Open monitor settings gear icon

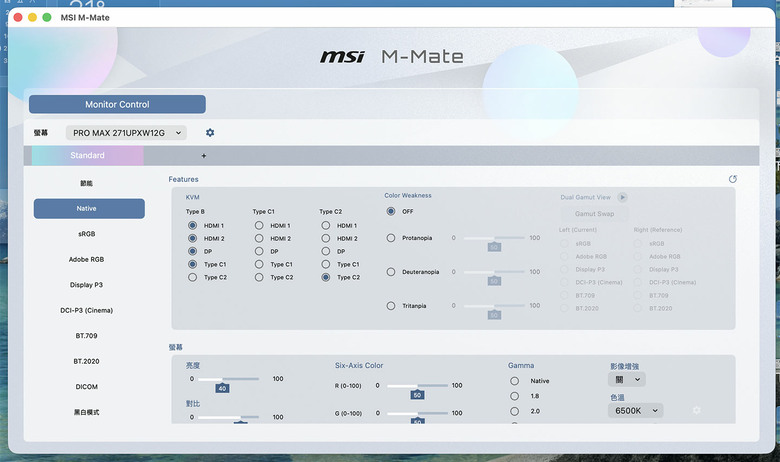tap(210, 133)
